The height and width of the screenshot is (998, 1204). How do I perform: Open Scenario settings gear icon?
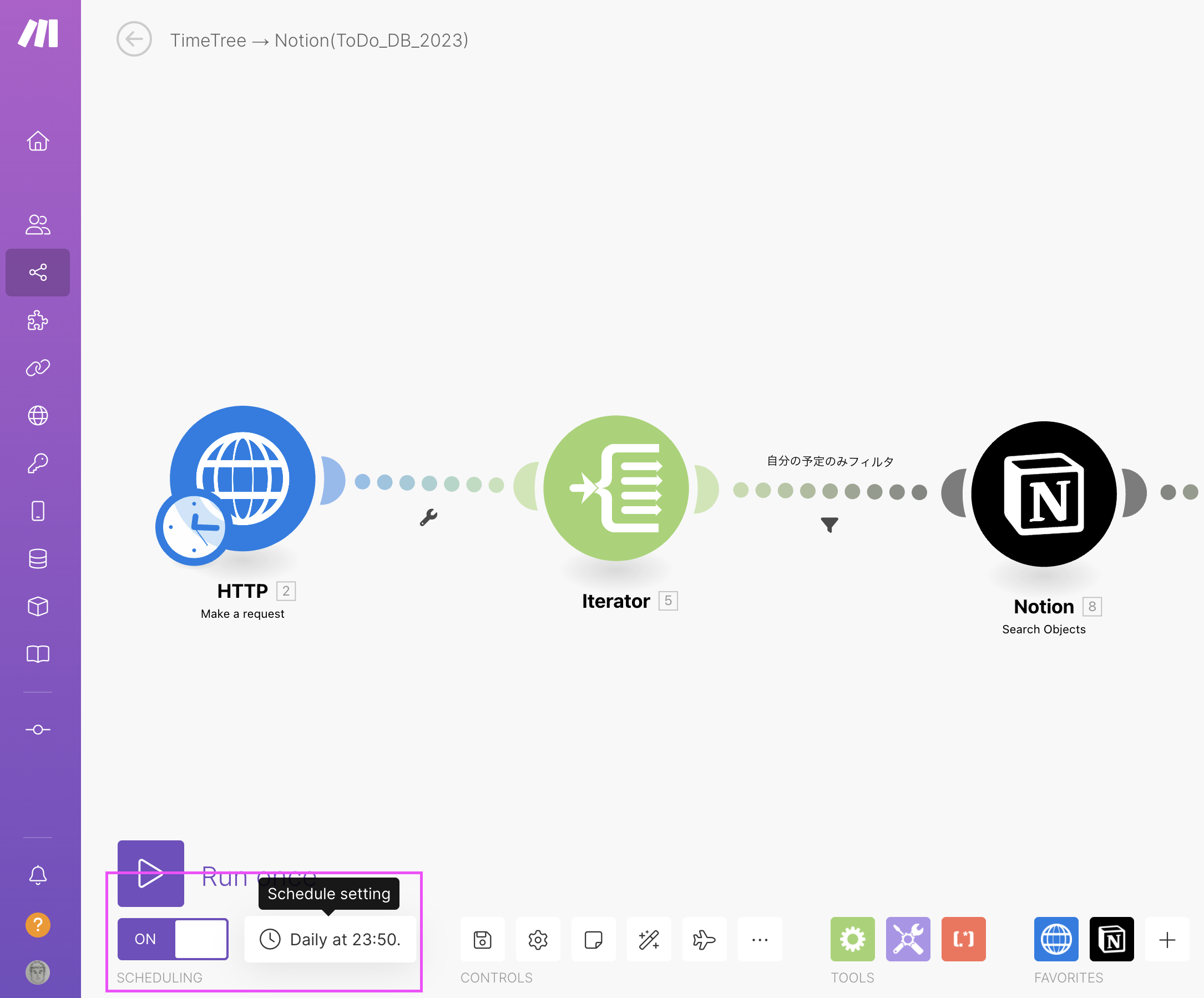538,940
